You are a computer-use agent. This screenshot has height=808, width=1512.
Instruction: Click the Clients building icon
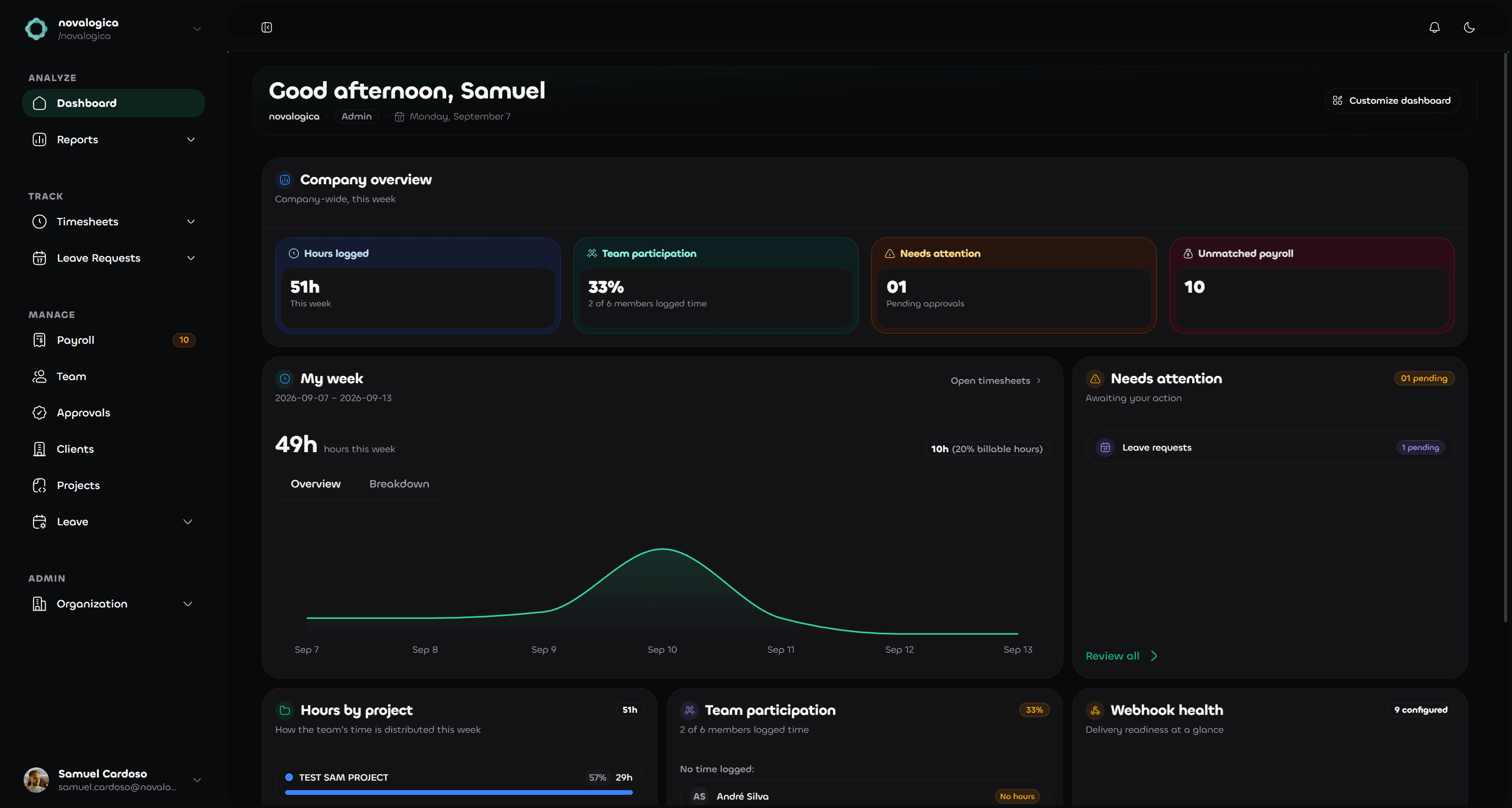[39, 449]
